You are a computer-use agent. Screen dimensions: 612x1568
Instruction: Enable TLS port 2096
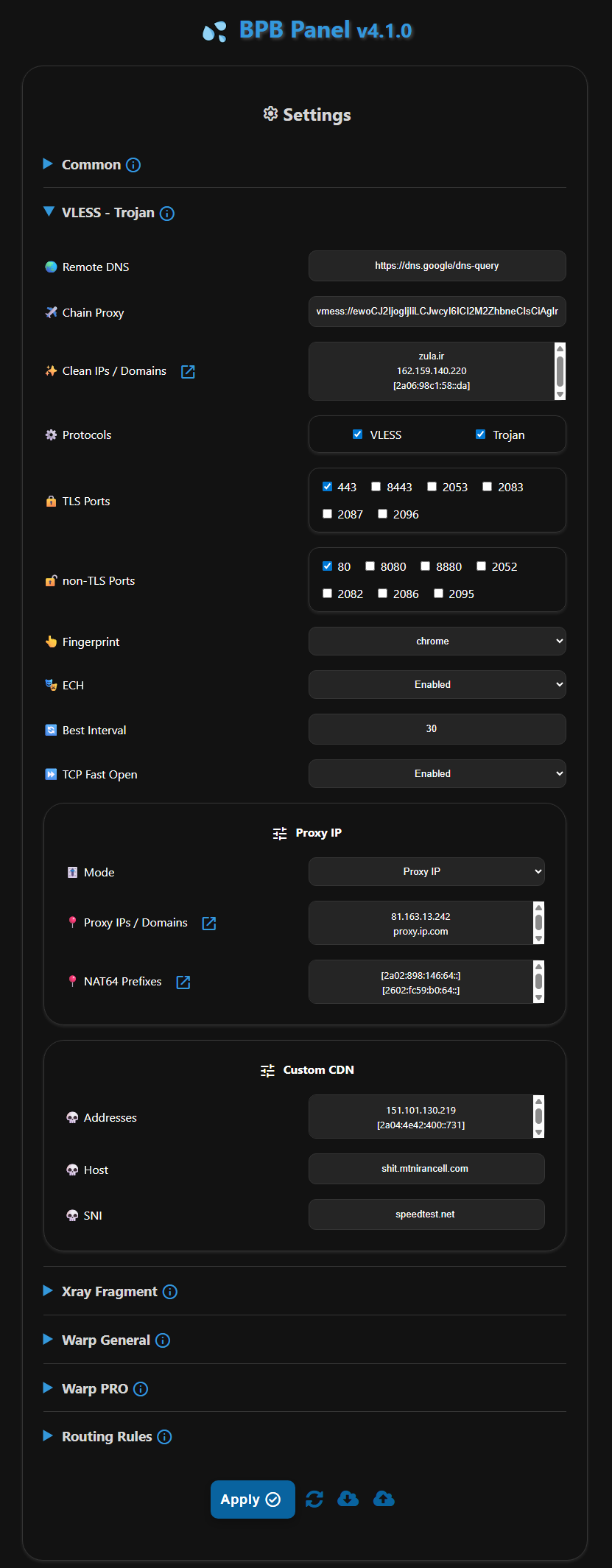coord(382,514)
